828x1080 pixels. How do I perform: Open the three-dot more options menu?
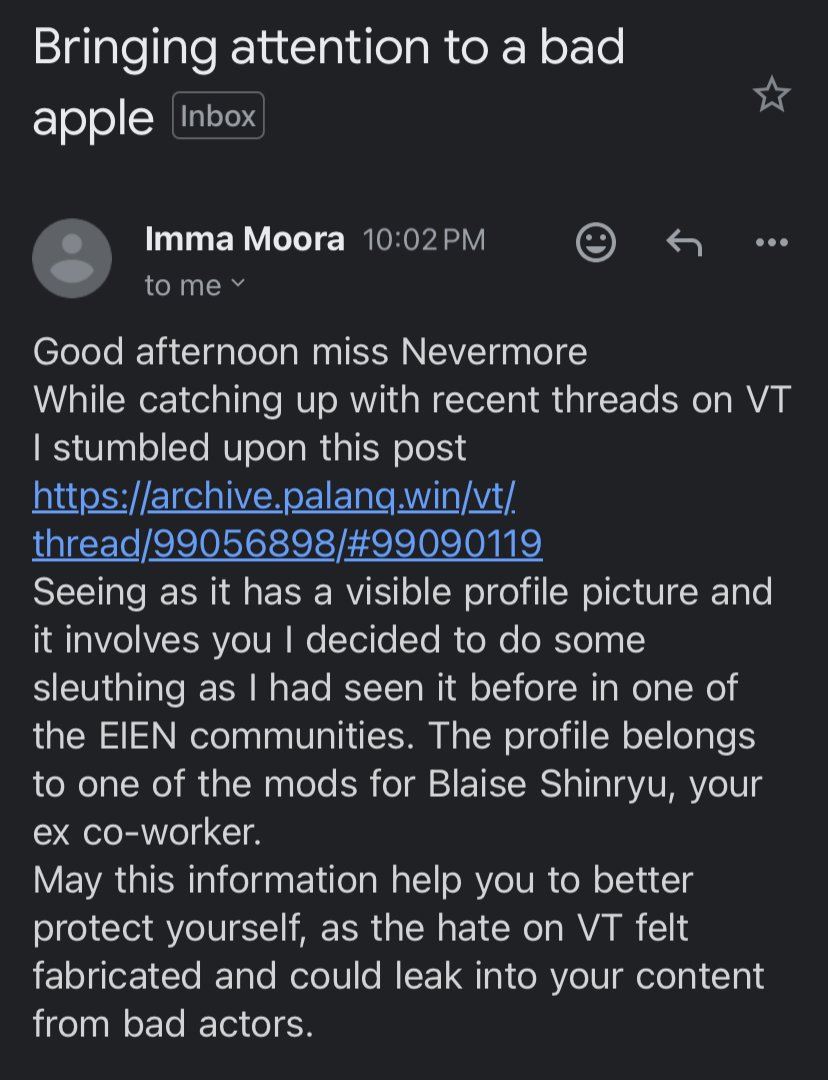[772, 242]
